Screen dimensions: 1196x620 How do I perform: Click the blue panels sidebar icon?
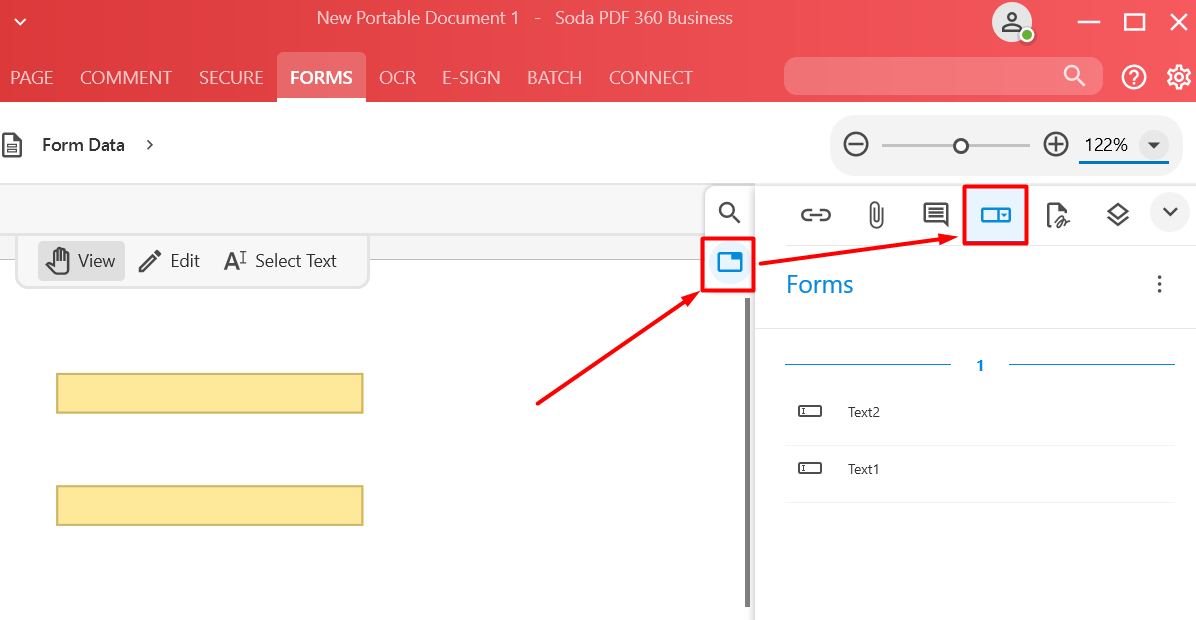pyautogui.click(x=728, y=264)
